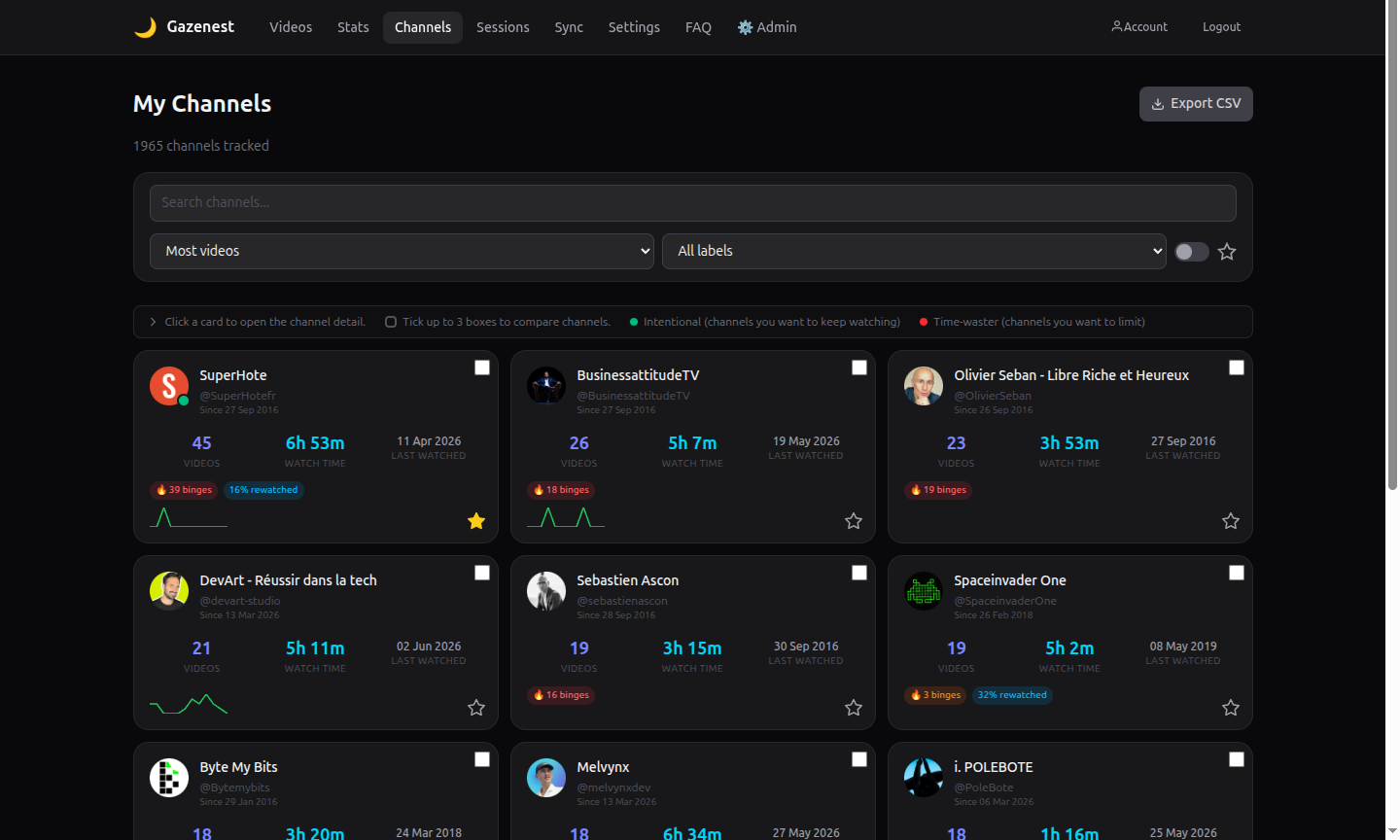Screen dimensions: 1400x840
Task: Go to Sessions tab
Action: (503, 27)
